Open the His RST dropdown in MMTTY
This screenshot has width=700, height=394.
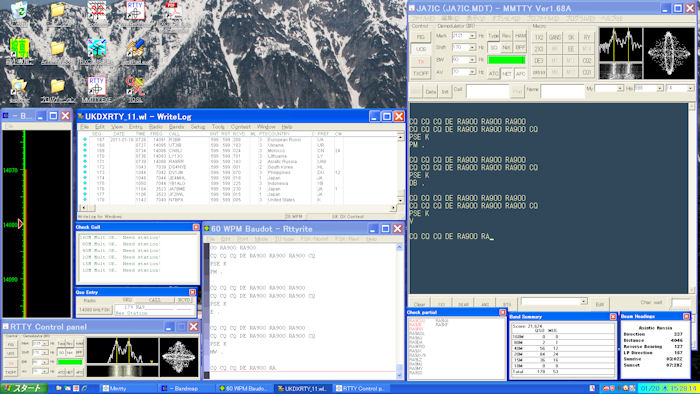(x=660, y=89)
